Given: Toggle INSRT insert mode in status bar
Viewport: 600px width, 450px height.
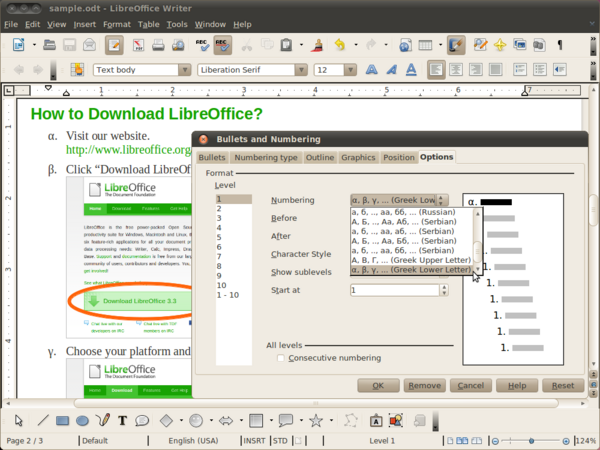Looking at the screenshot, I should point(256,441).
